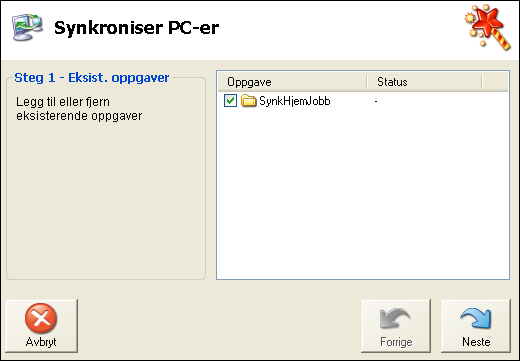
Task: Click the Synkroniser PC-er title text
Action: (136, 28)
